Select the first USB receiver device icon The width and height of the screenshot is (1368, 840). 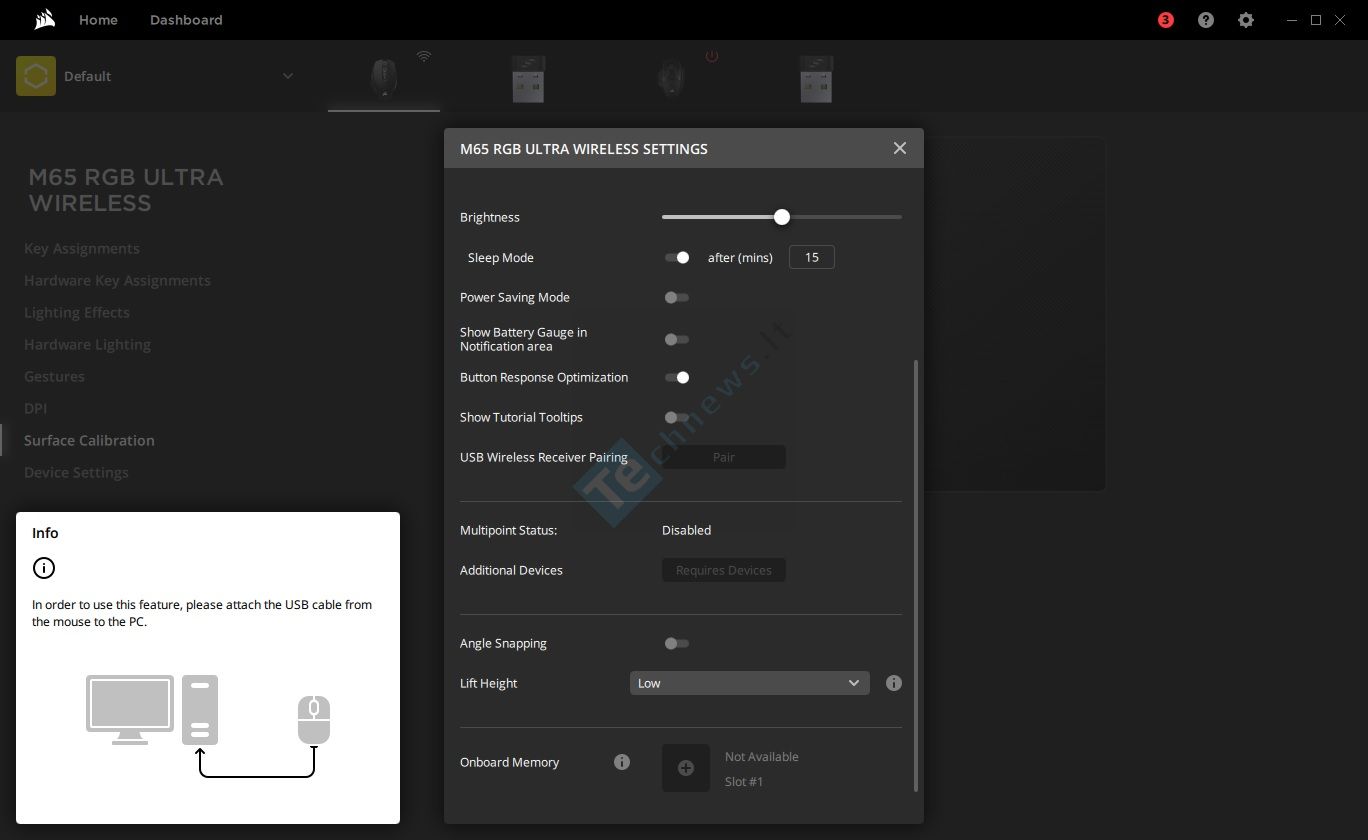pos(528,78)
